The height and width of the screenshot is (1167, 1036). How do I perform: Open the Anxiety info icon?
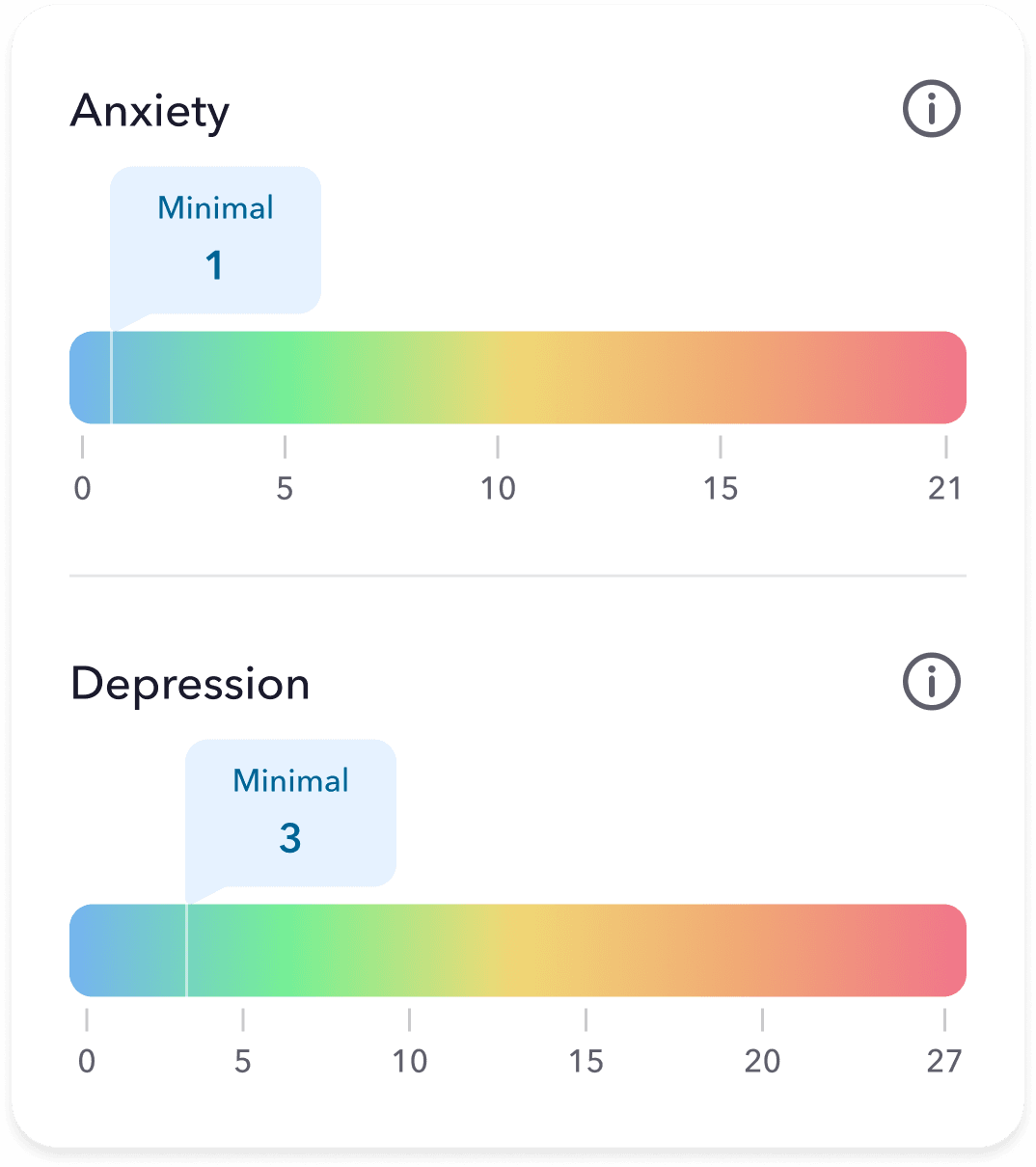(930, 109)
